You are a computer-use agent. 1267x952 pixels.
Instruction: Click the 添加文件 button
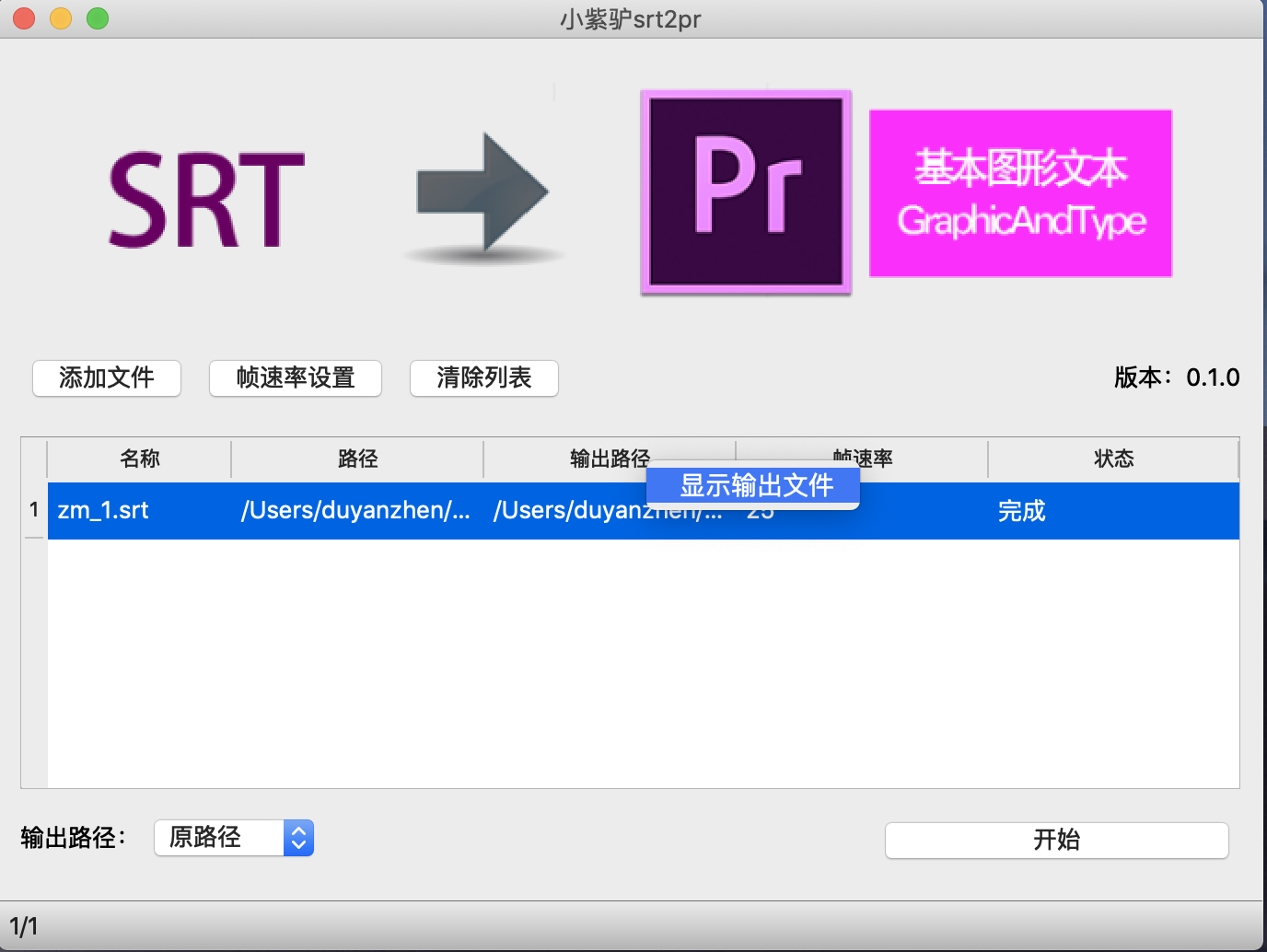(107, 378)
